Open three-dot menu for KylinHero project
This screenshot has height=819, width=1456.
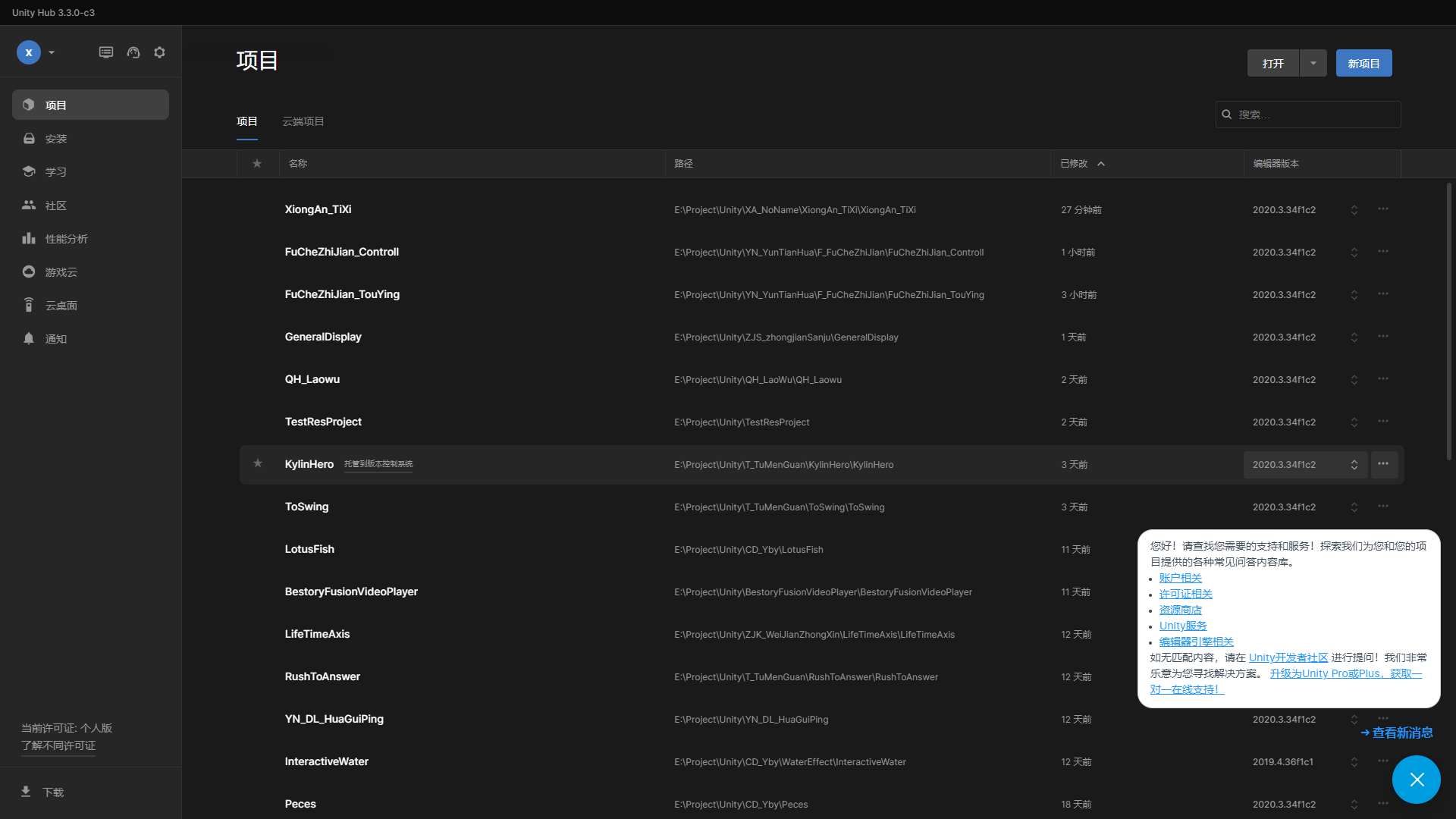pos(1383,464)
